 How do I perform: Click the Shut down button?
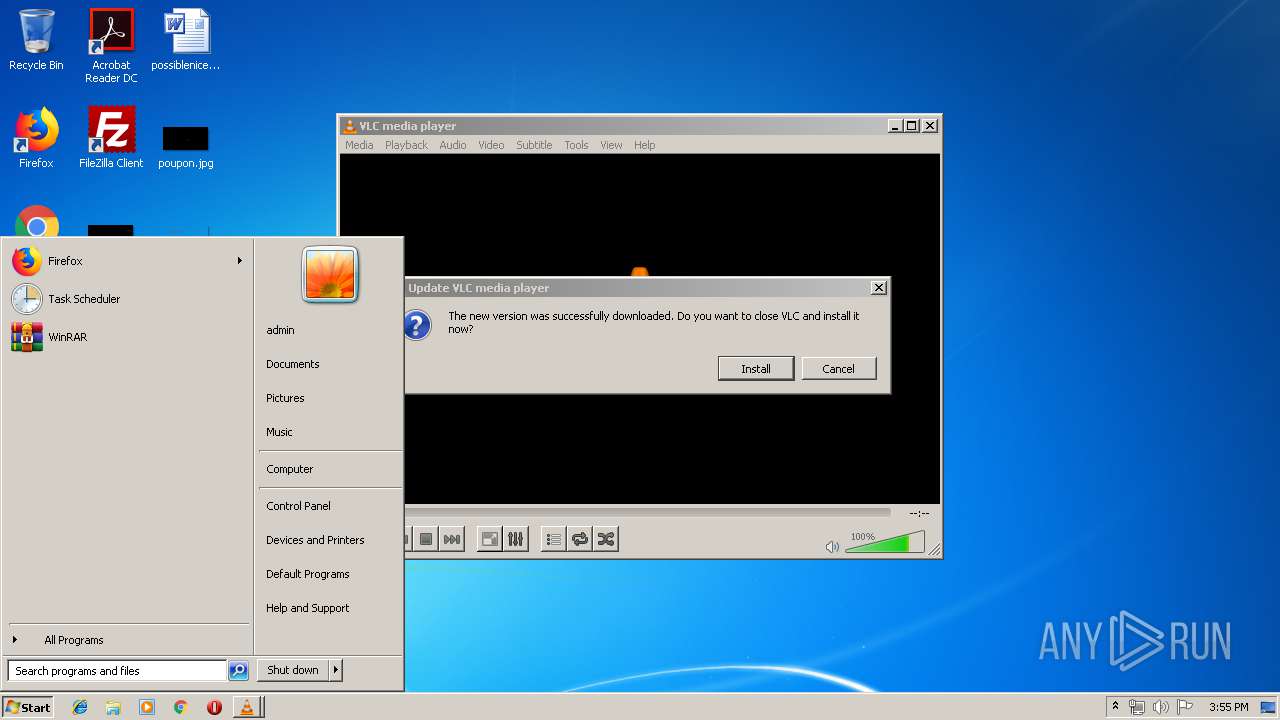pyautogui.click(x=293, y=670)
